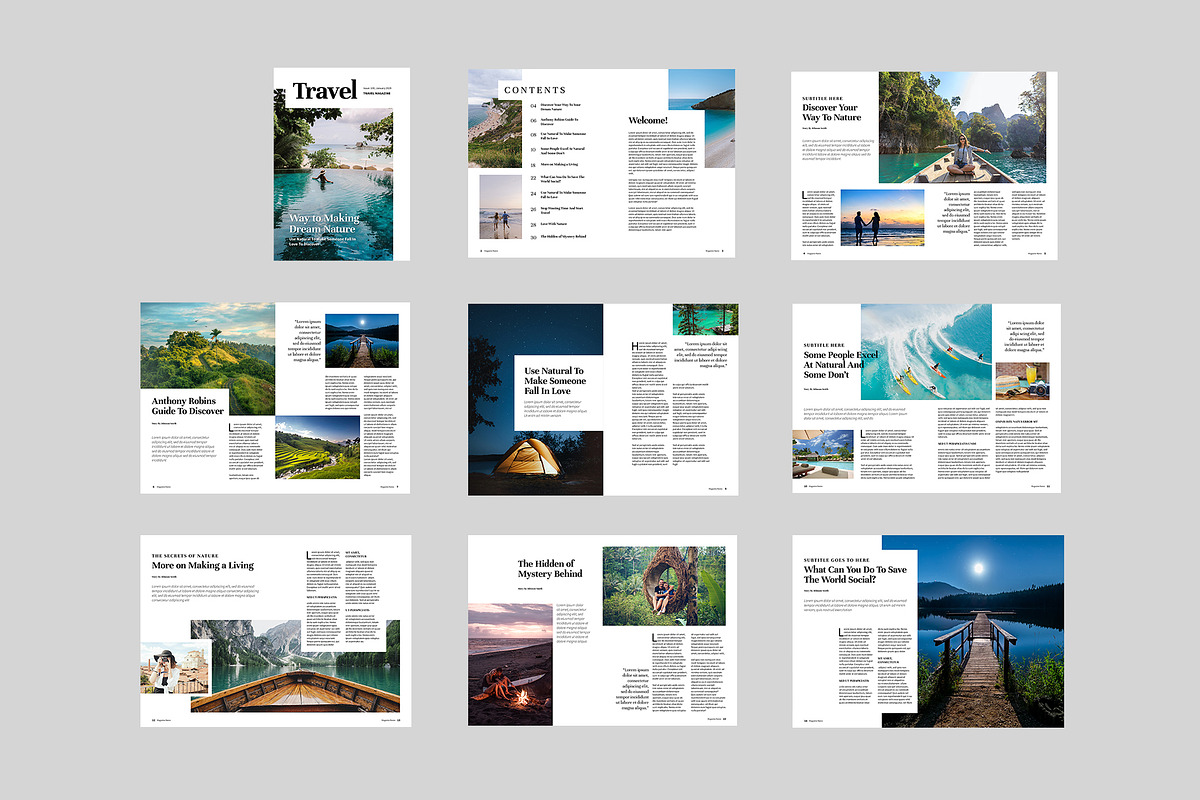
Task: Click the beach campfire at dusk photo
Action: point(509,664)
